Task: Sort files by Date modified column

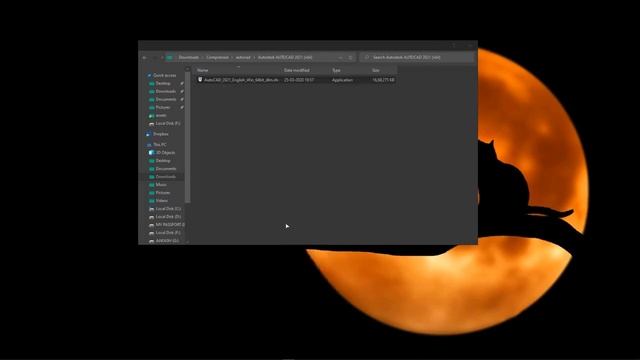Action: (297, 70)
